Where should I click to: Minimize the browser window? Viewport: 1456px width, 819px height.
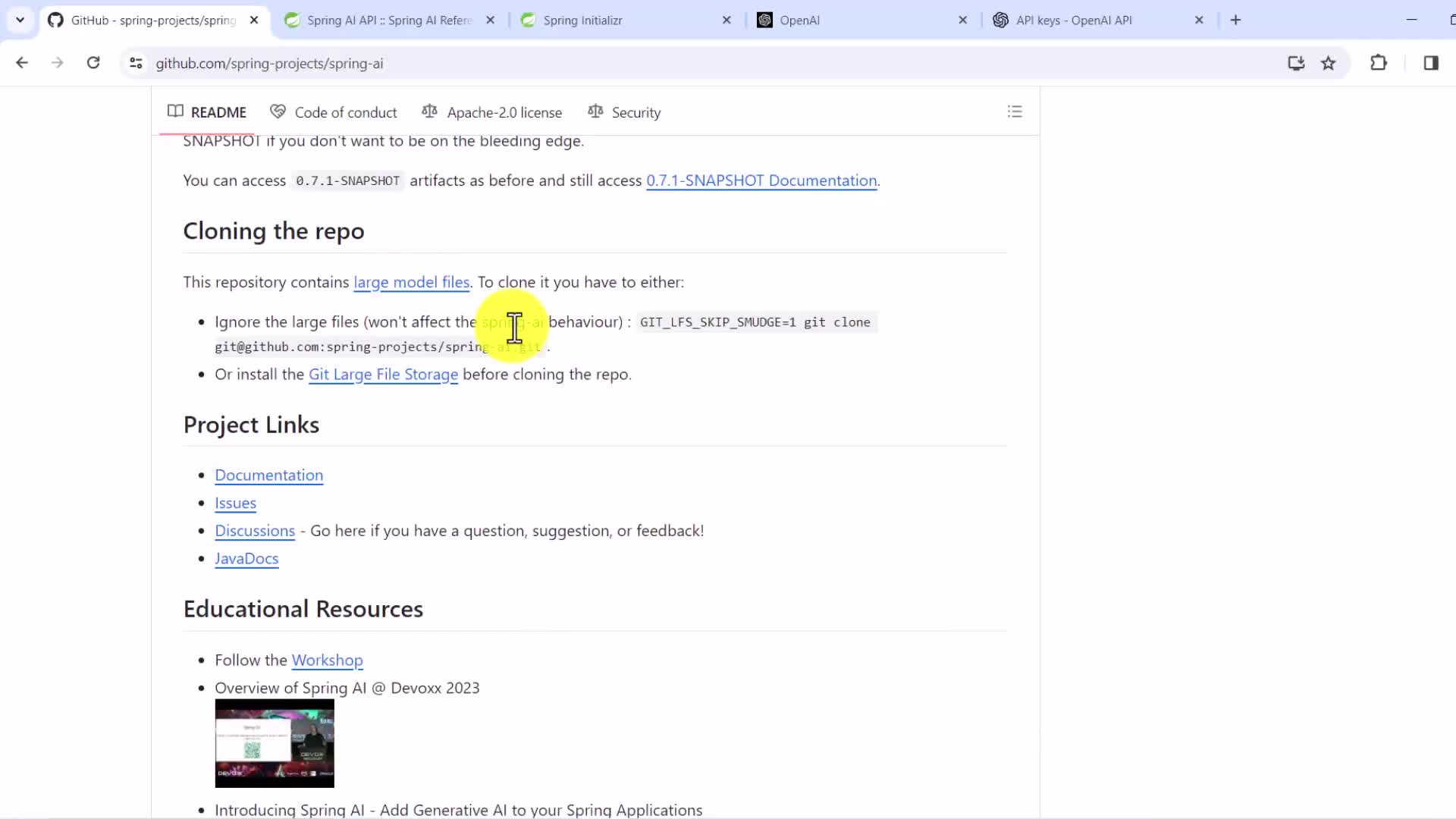[x=1411, y=20]
